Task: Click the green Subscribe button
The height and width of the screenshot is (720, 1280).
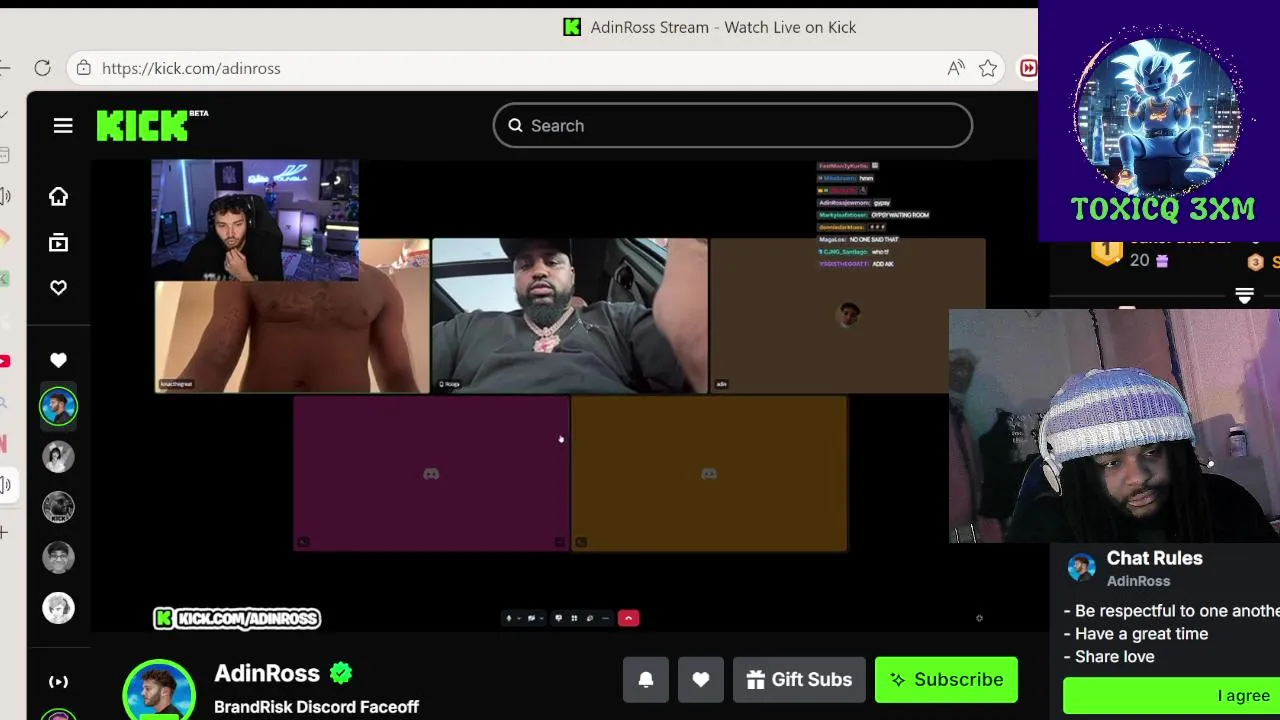Action: 946,680
